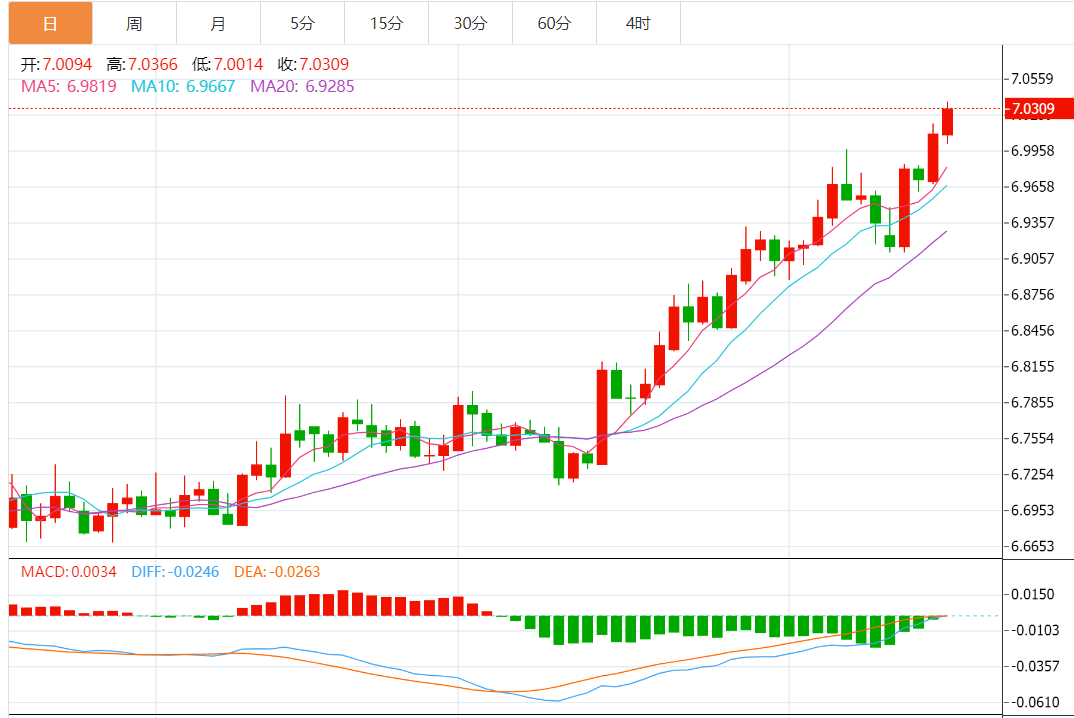Click the closing price 收:7.0309
1074x718 pixels.
click(313, 64)
